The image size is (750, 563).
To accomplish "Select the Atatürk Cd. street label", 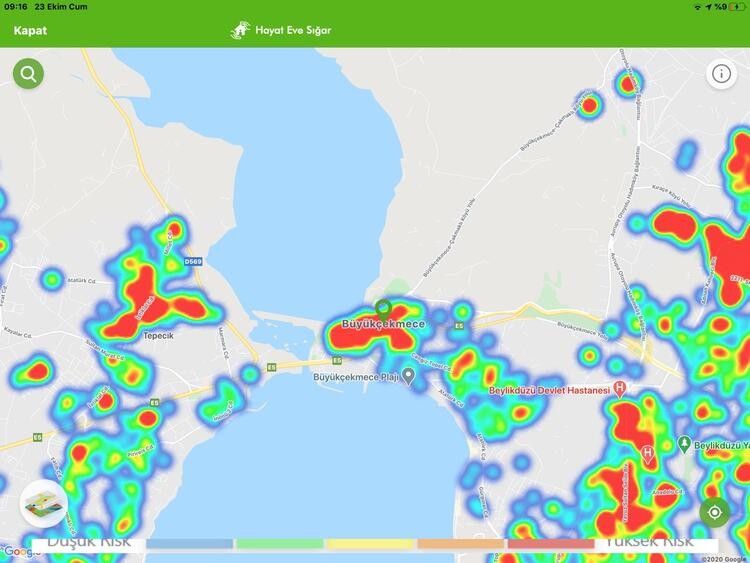I will (81, 281).
